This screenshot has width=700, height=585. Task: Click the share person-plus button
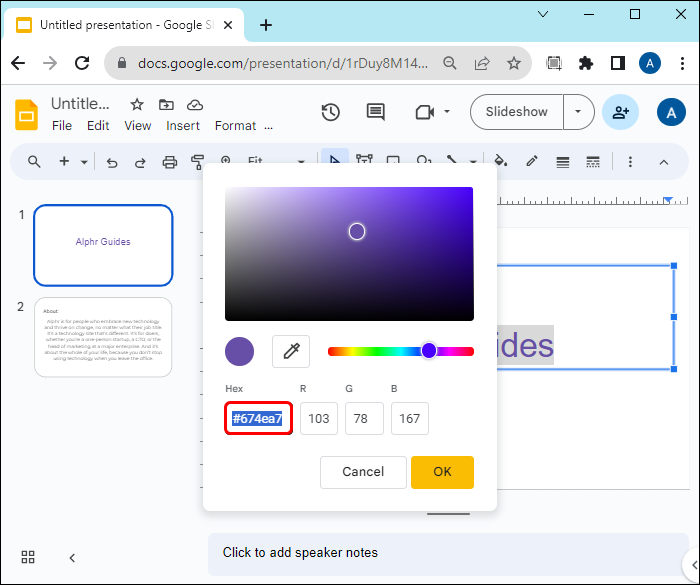(620, 112)
